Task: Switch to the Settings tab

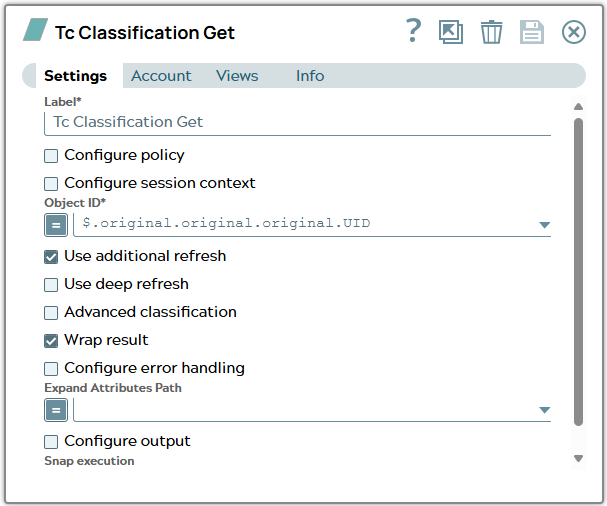Action: [75, 76]
